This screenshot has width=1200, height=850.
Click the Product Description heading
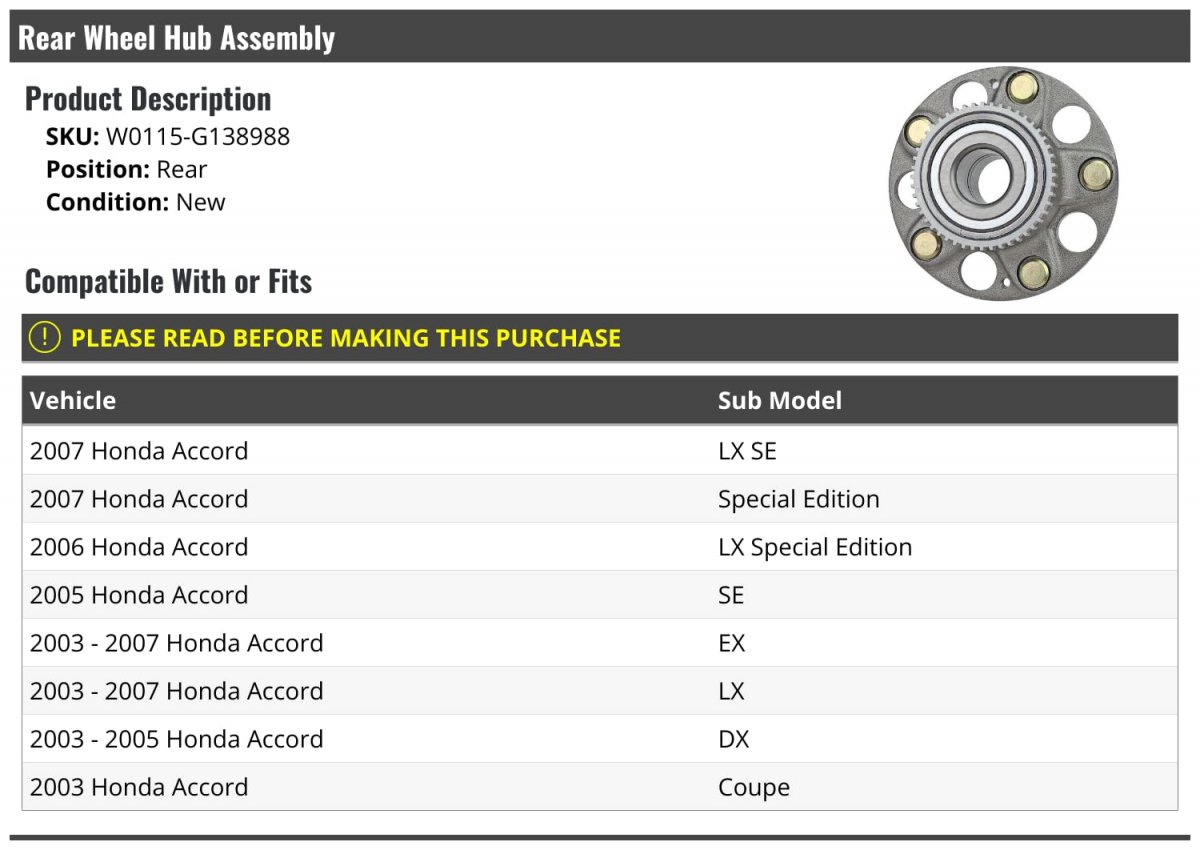pyautogui.click(x=148, y=99)
